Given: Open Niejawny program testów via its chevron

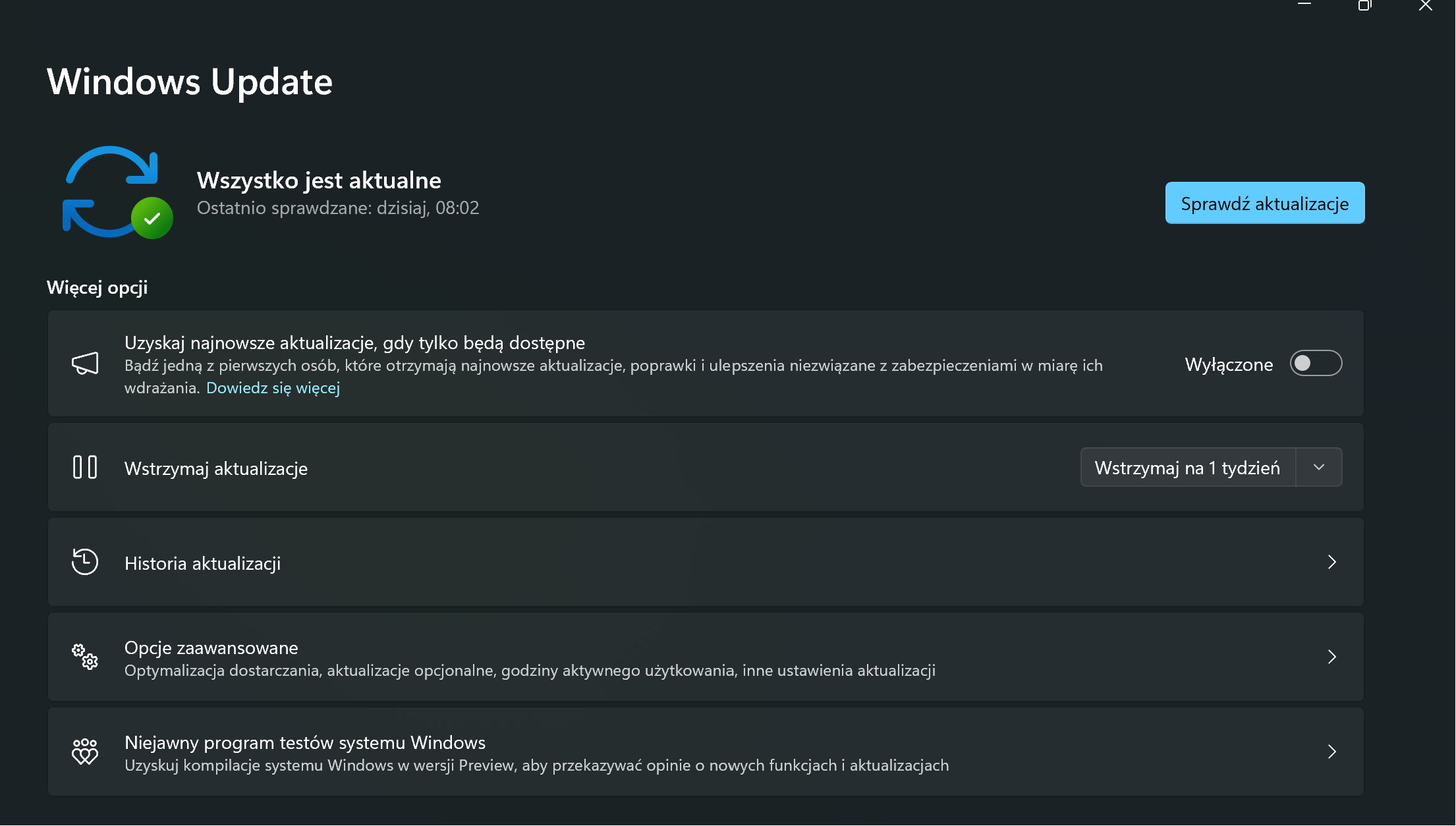Looking at the screenshot, I should [x=1332, y=752].
